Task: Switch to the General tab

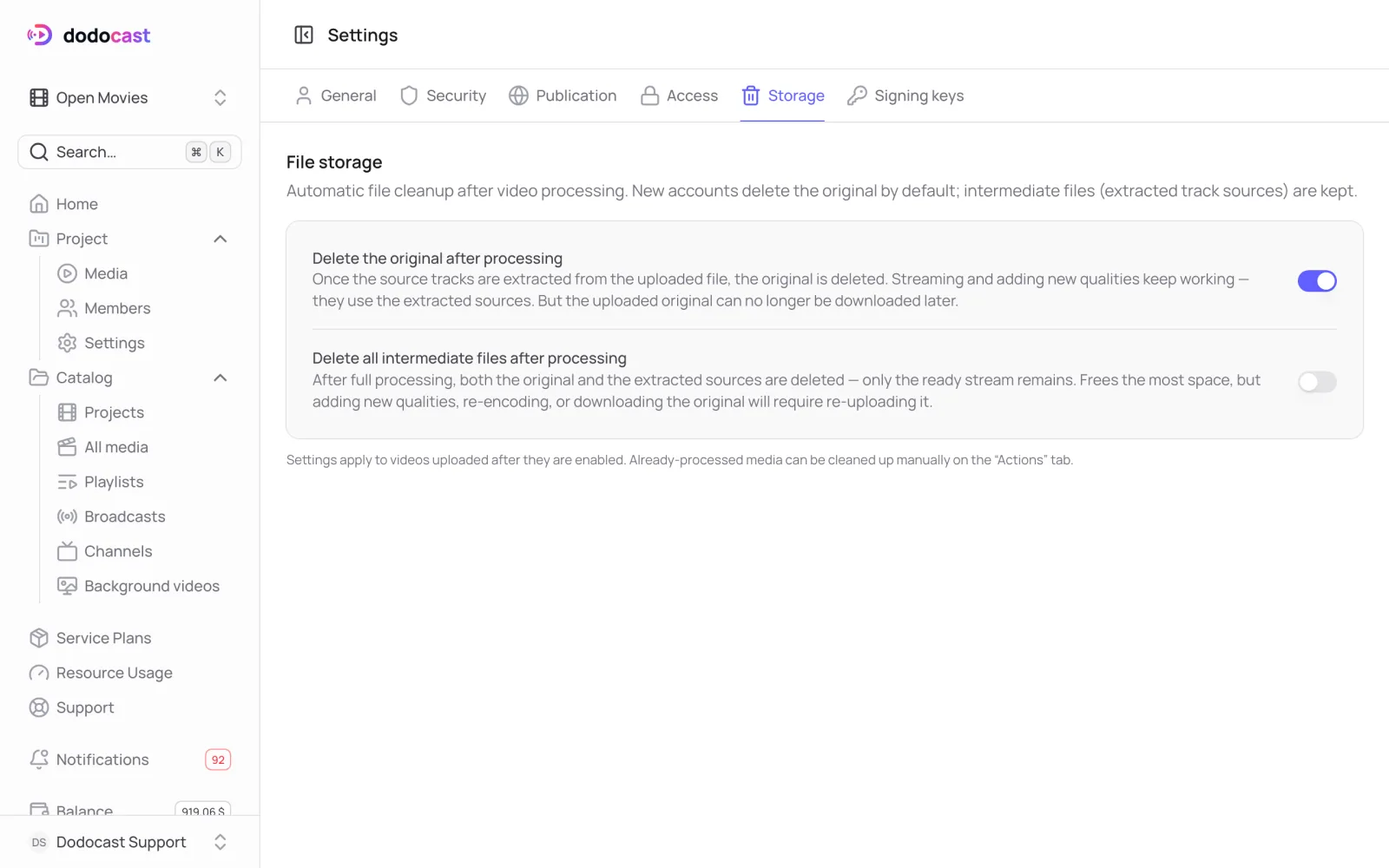Action: (x=336, y=95)
